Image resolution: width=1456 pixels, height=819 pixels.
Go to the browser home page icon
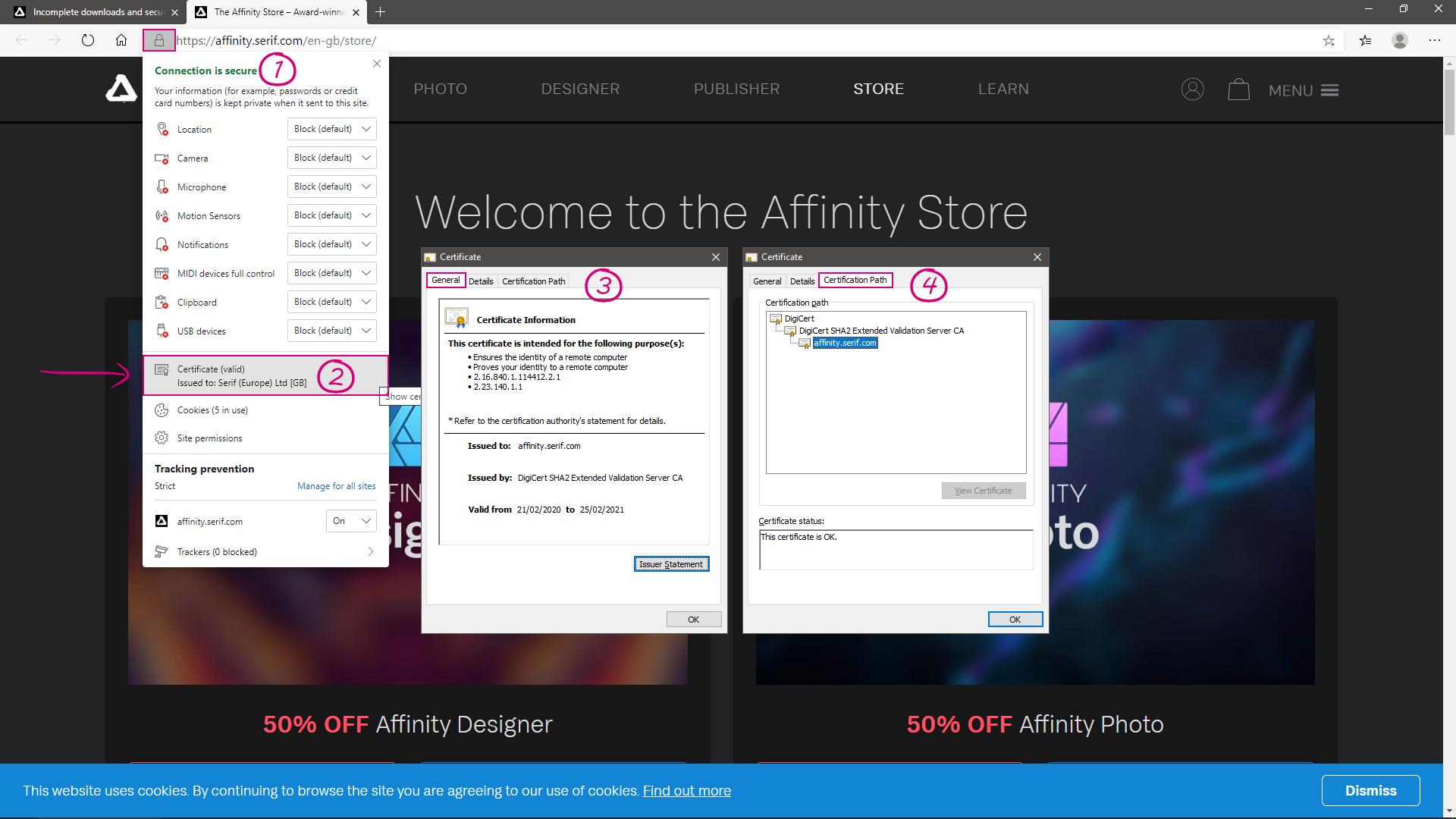[x=121, y=41]
